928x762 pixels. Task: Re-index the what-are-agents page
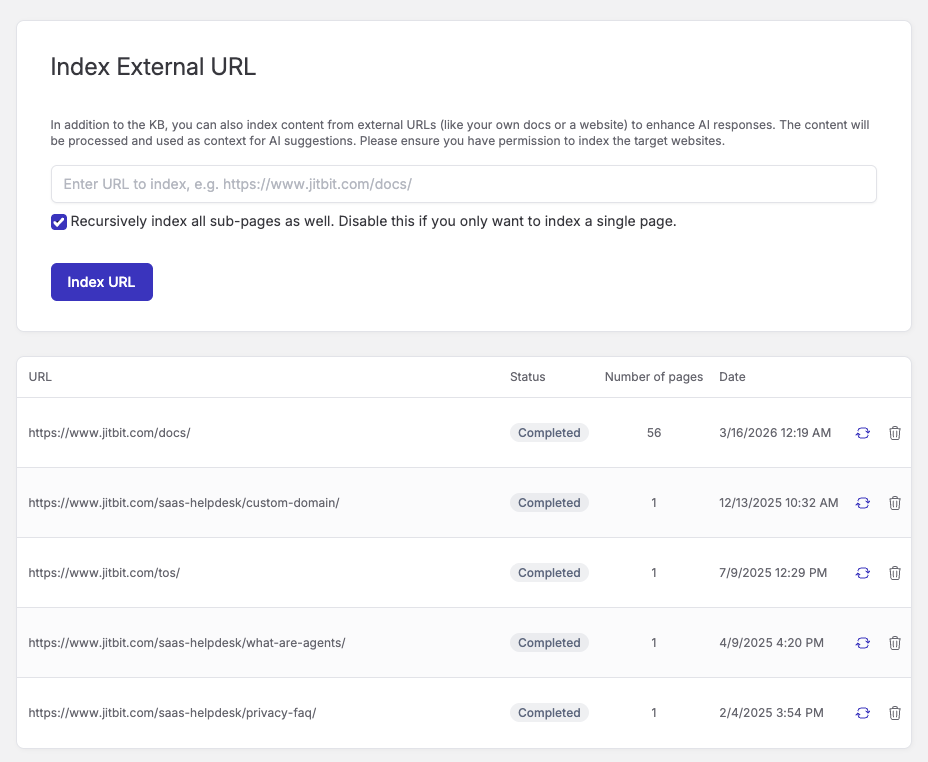tap(862, 643)
